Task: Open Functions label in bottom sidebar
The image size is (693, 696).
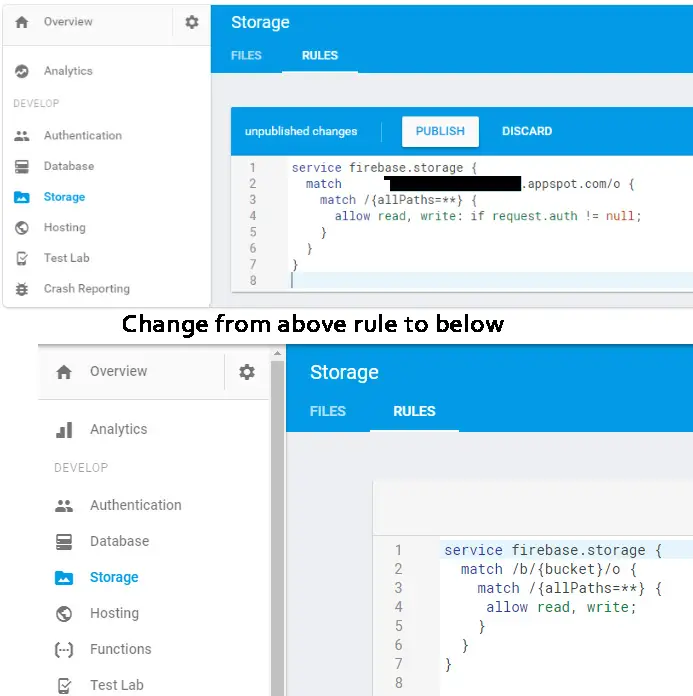Action: tap(121, 649)
